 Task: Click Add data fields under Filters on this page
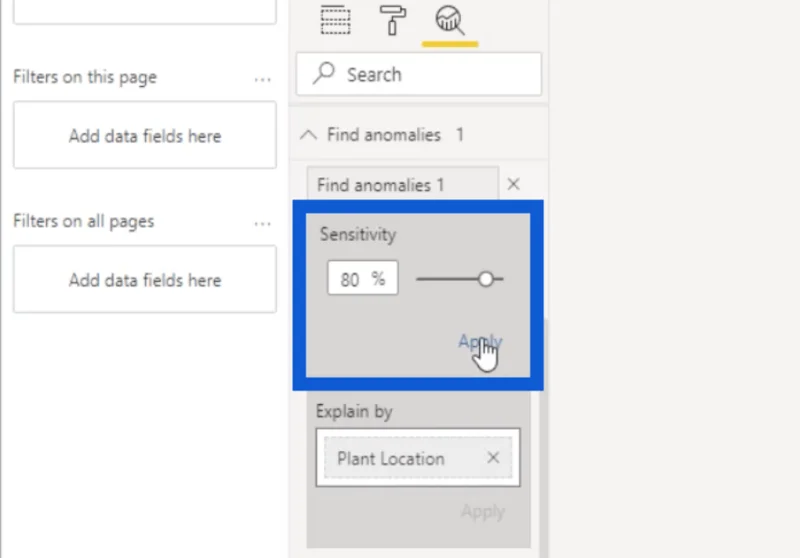[x=145, y=136]
